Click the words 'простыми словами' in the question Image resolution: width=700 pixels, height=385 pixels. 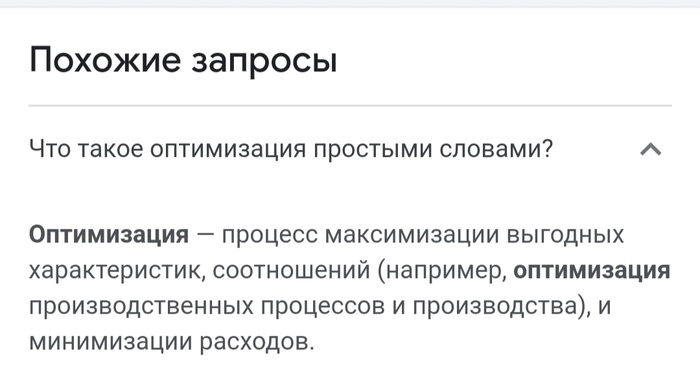click(433, 149)
